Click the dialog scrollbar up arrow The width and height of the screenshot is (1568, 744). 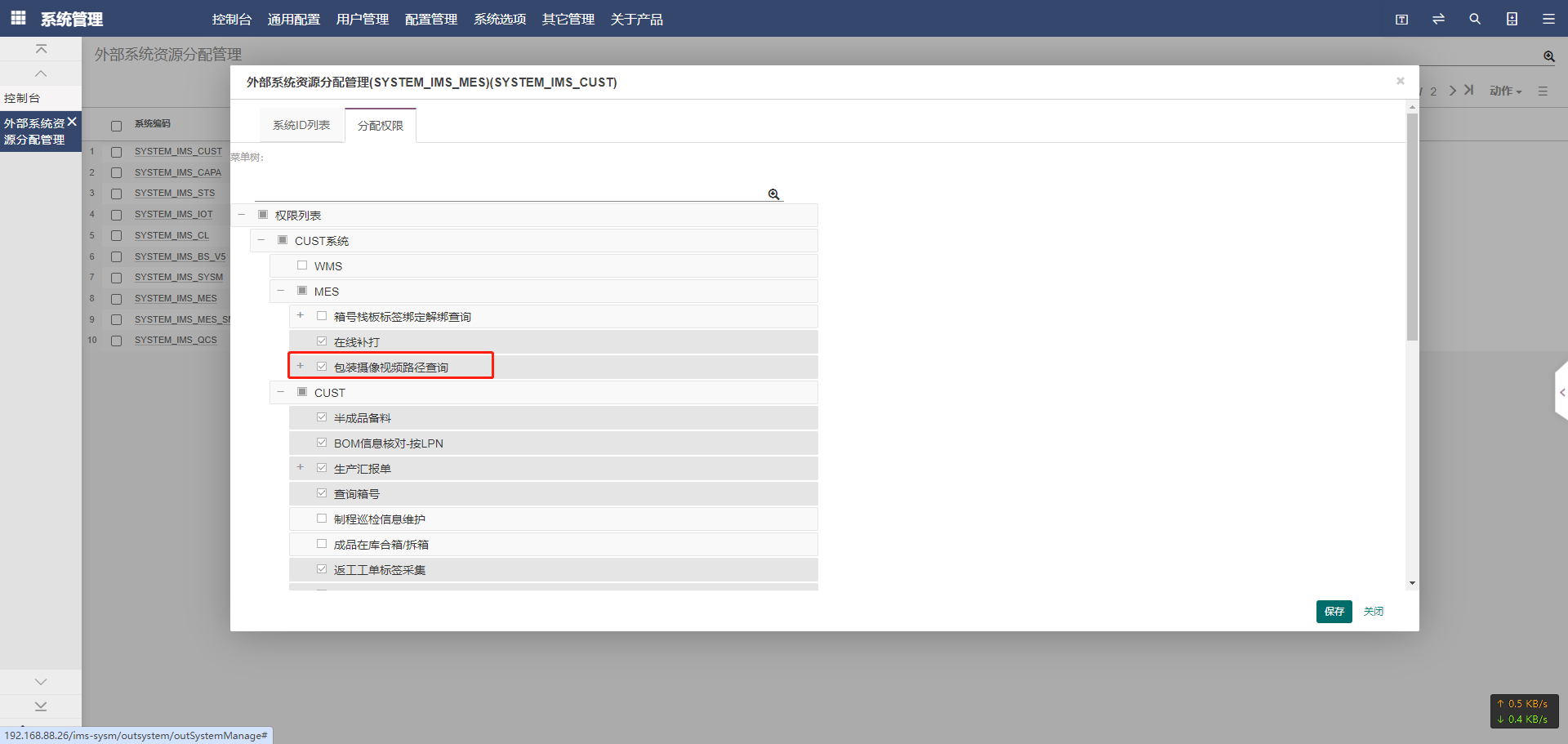tap(1412, 107)
